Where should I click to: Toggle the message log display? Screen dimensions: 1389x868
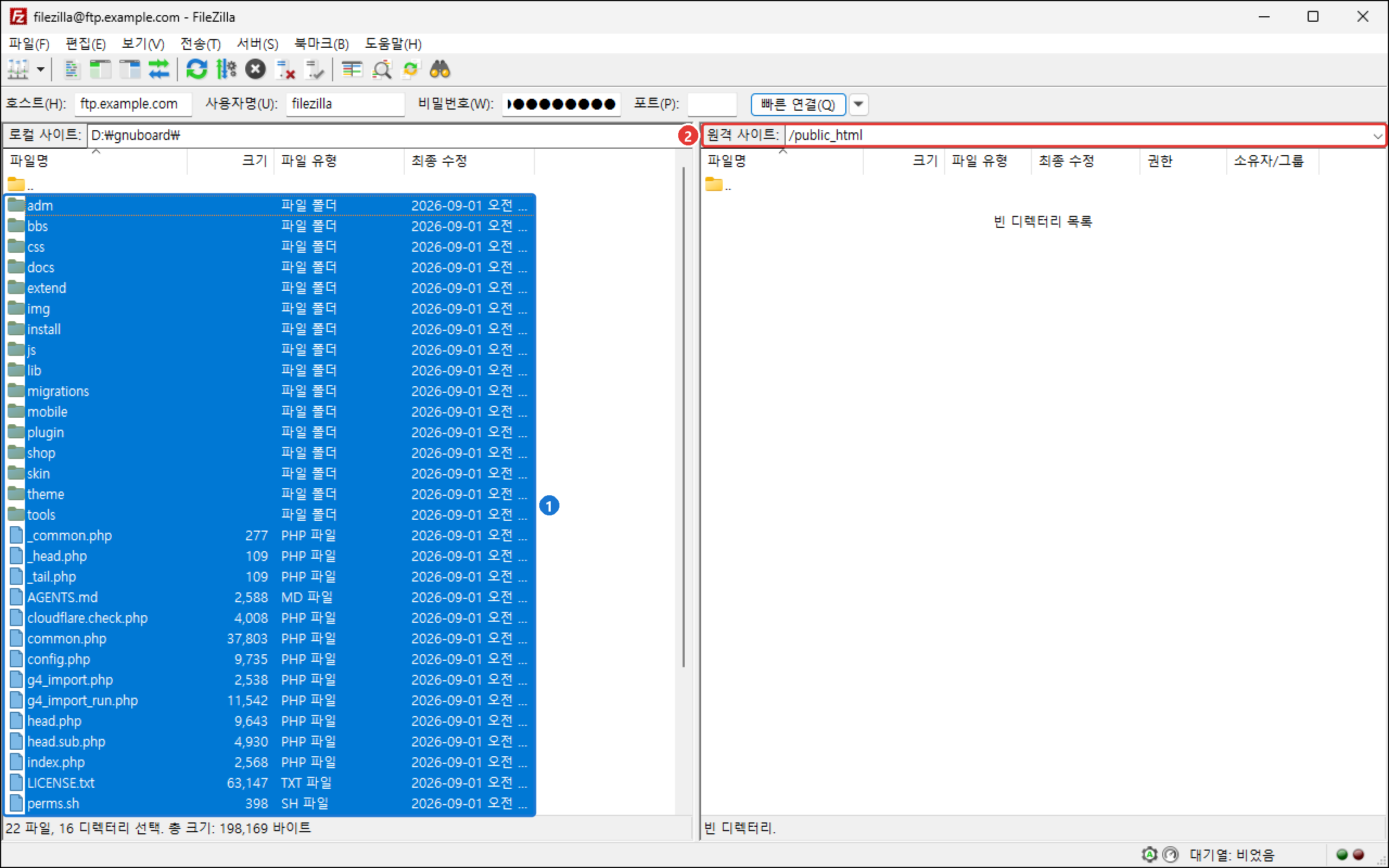click(71, 70)
